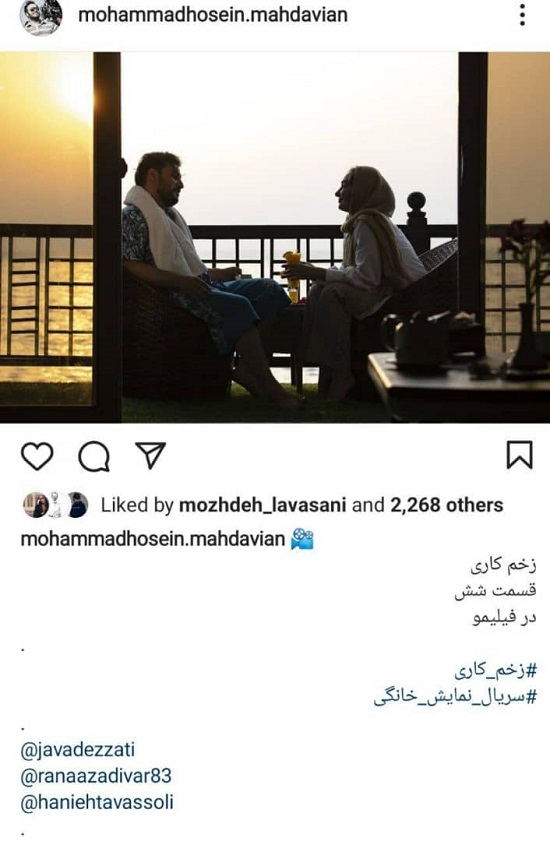
Task: Open caption author mohammadhosein.mahdavian username
Action: tap(152, 538)
